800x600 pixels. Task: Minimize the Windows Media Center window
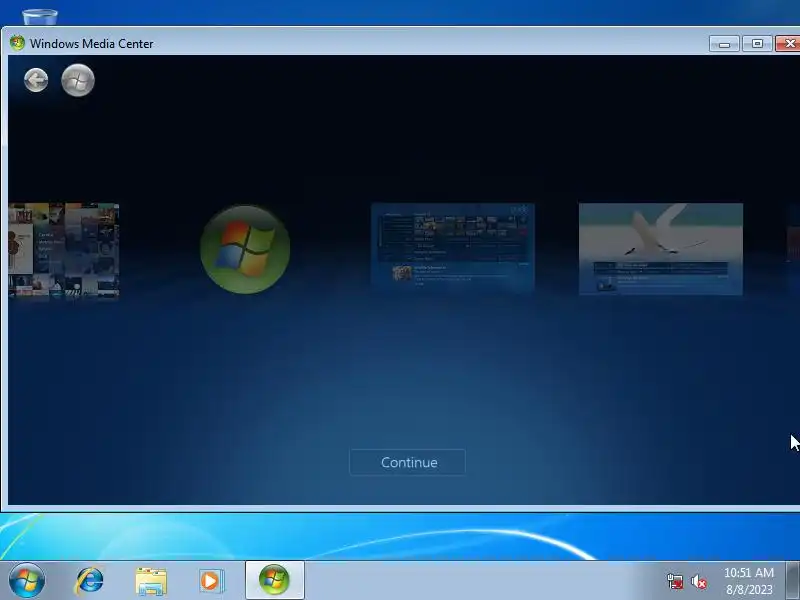723,44
